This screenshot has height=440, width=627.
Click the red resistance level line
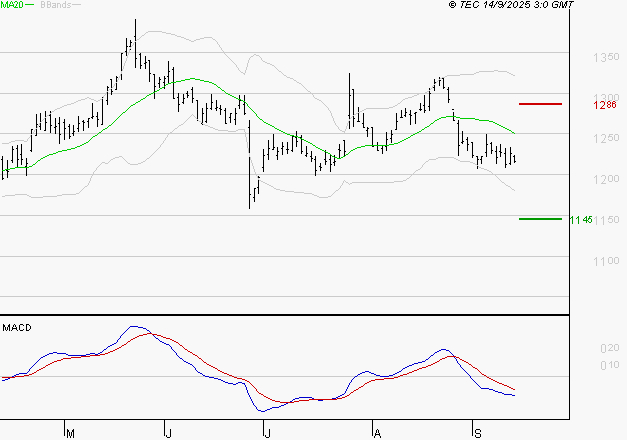(540, 104)
